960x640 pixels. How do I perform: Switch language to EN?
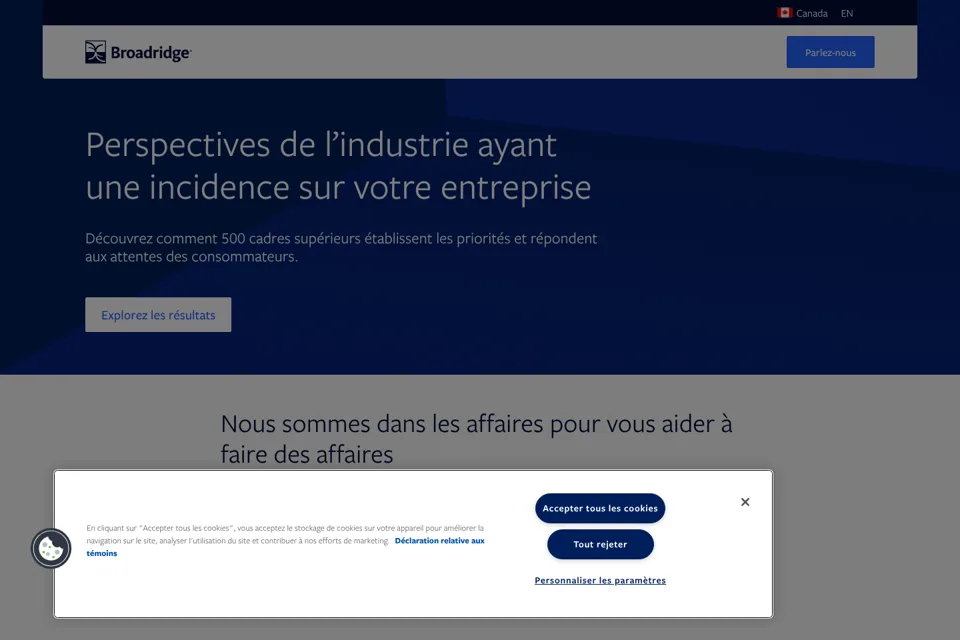pos(847,13)
